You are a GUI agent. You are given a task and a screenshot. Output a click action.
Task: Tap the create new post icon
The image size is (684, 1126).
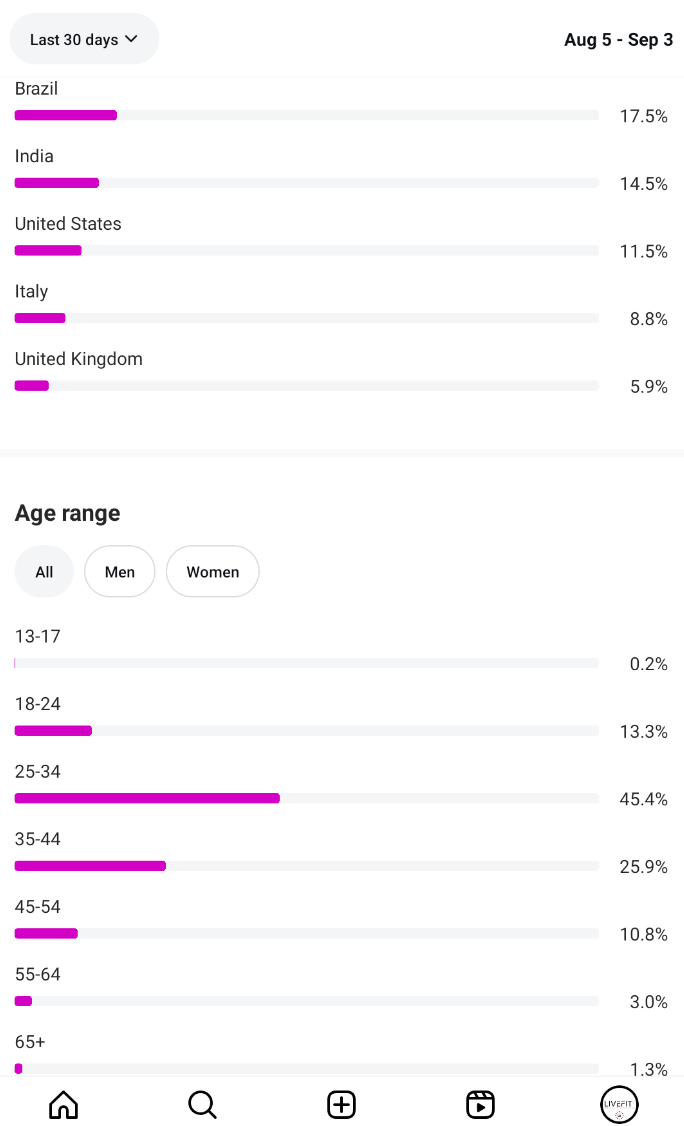341,1104
